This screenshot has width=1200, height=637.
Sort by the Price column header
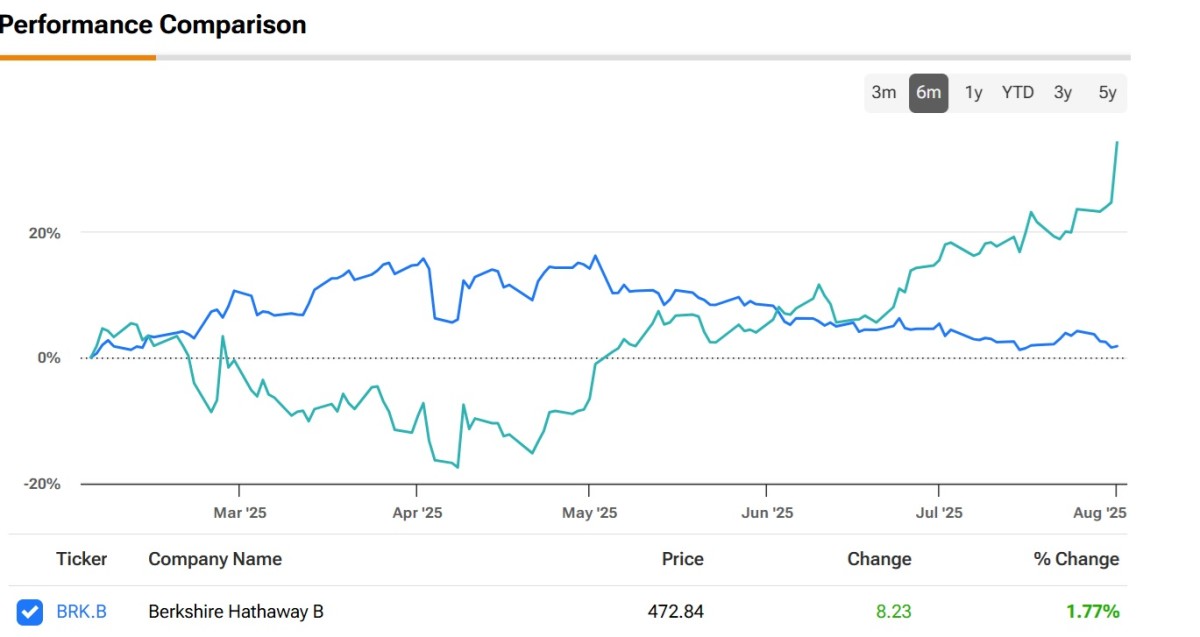(x=682, y=559)
